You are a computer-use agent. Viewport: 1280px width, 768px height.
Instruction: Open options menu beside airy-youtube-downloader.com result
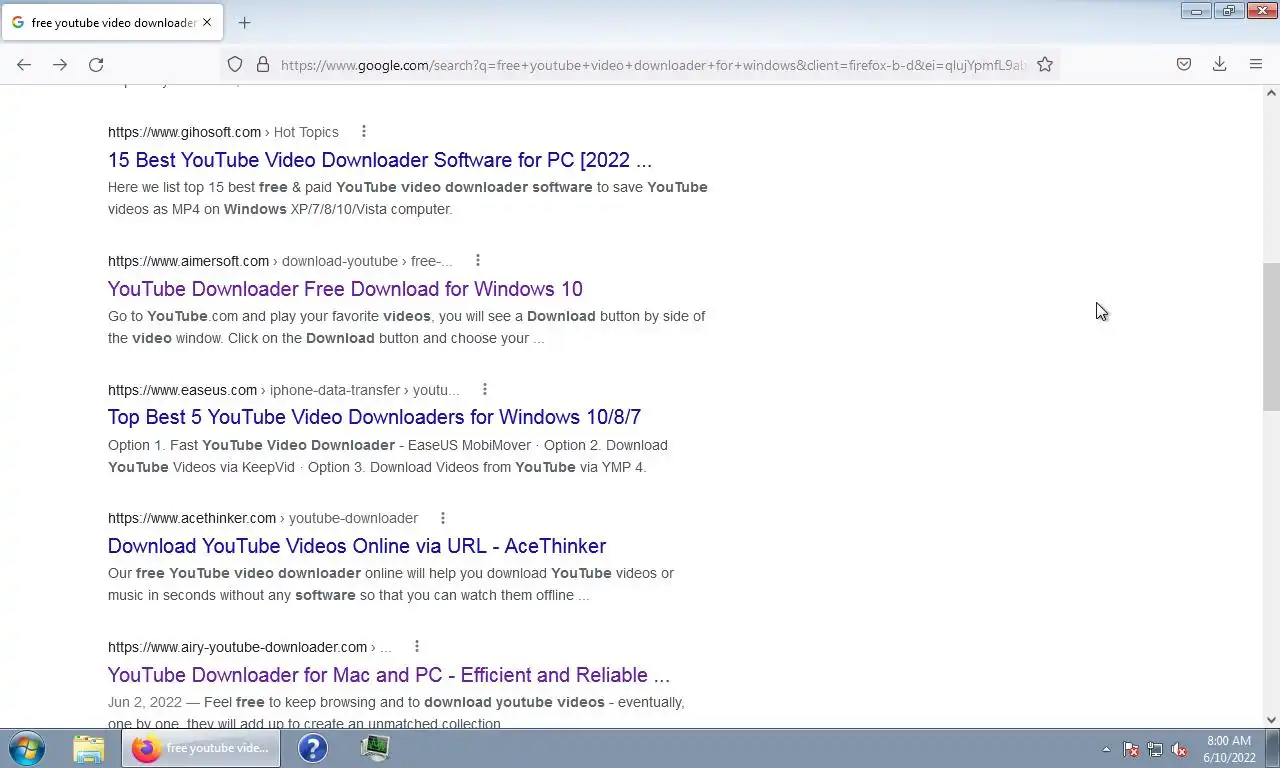coord(417,646)
